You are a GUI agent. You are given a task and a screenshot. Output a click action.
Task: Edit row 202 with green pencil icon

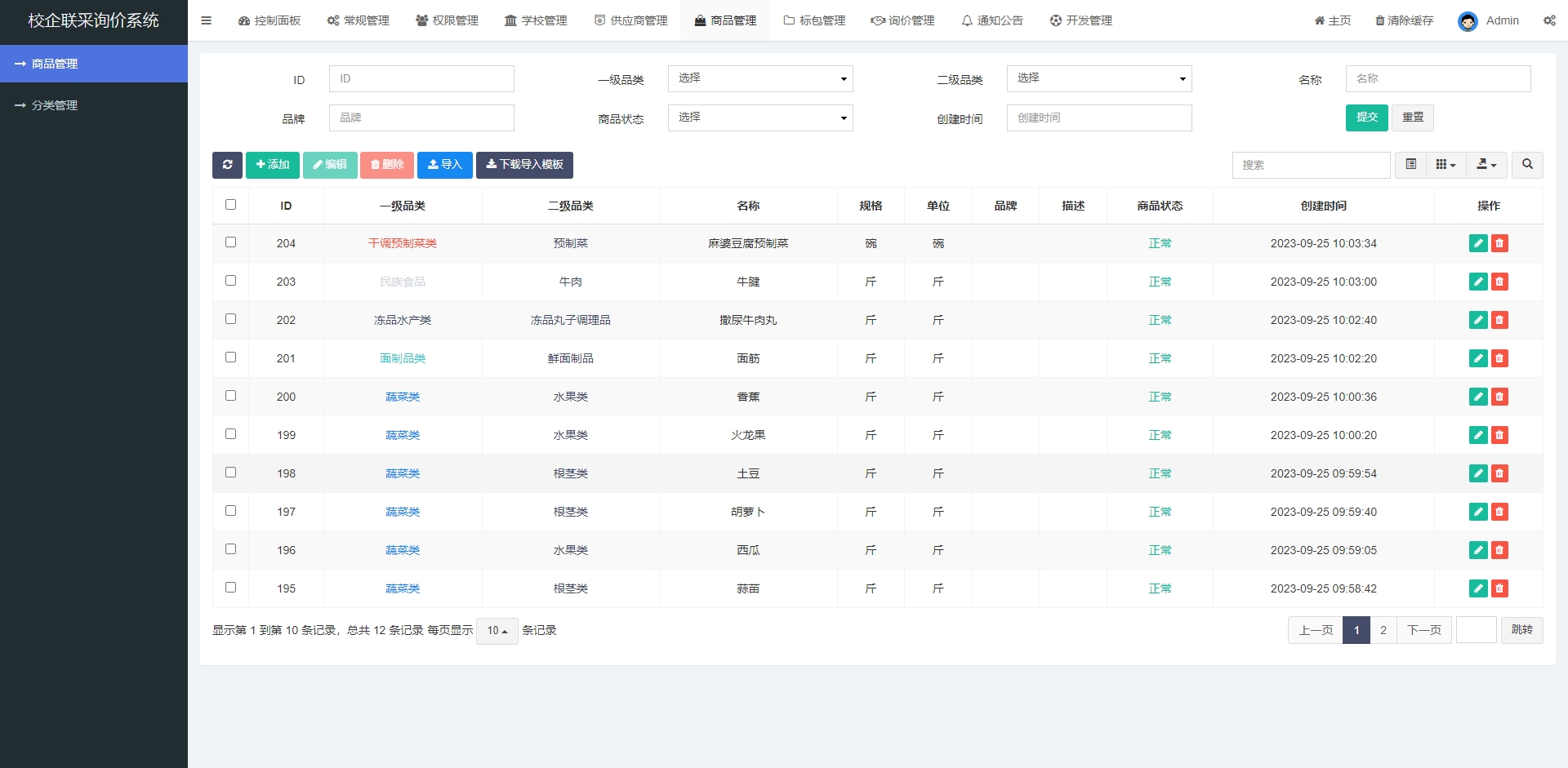click(x=1478, y=320)
